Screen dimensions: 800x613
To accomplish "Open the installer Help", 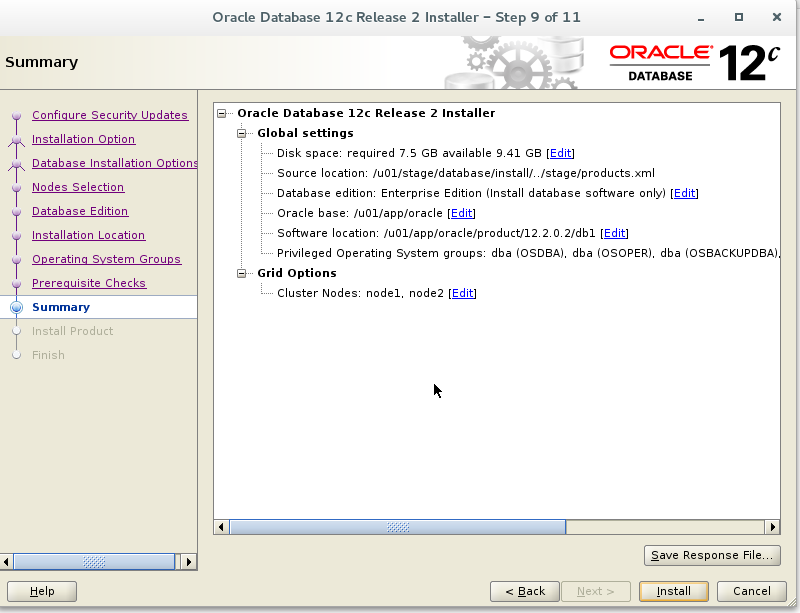I will [41, 591].
